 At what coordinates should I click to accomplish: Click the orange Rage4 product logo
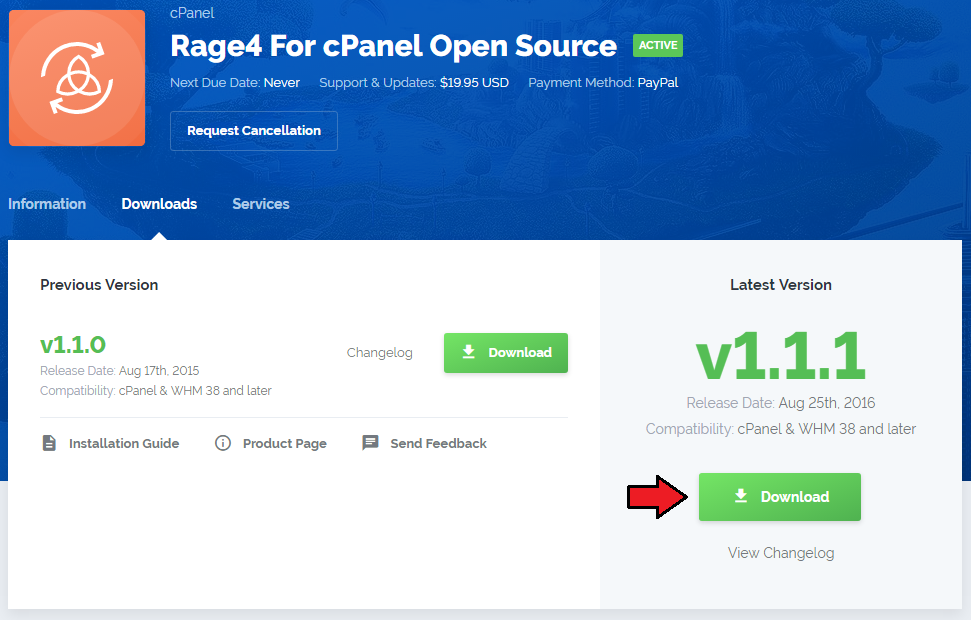tap(77, 78)
